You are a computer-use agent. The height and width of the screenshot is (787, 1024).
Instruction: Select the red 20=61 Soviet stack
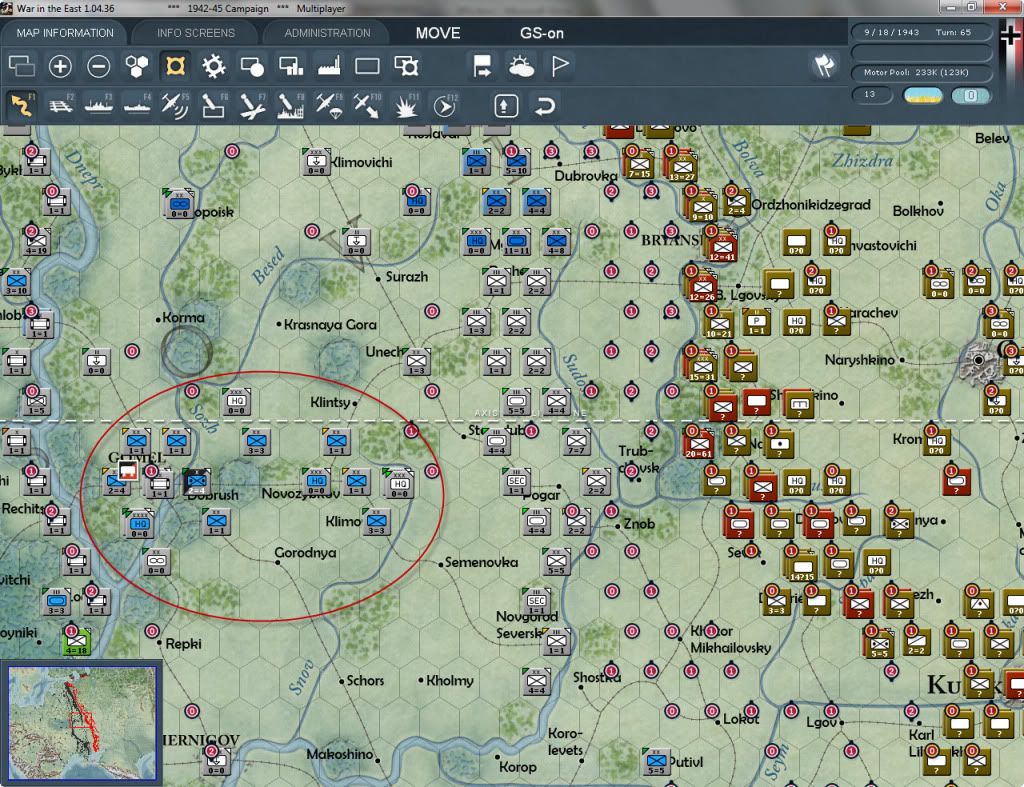pyautogui.click(x=698, y=444)
